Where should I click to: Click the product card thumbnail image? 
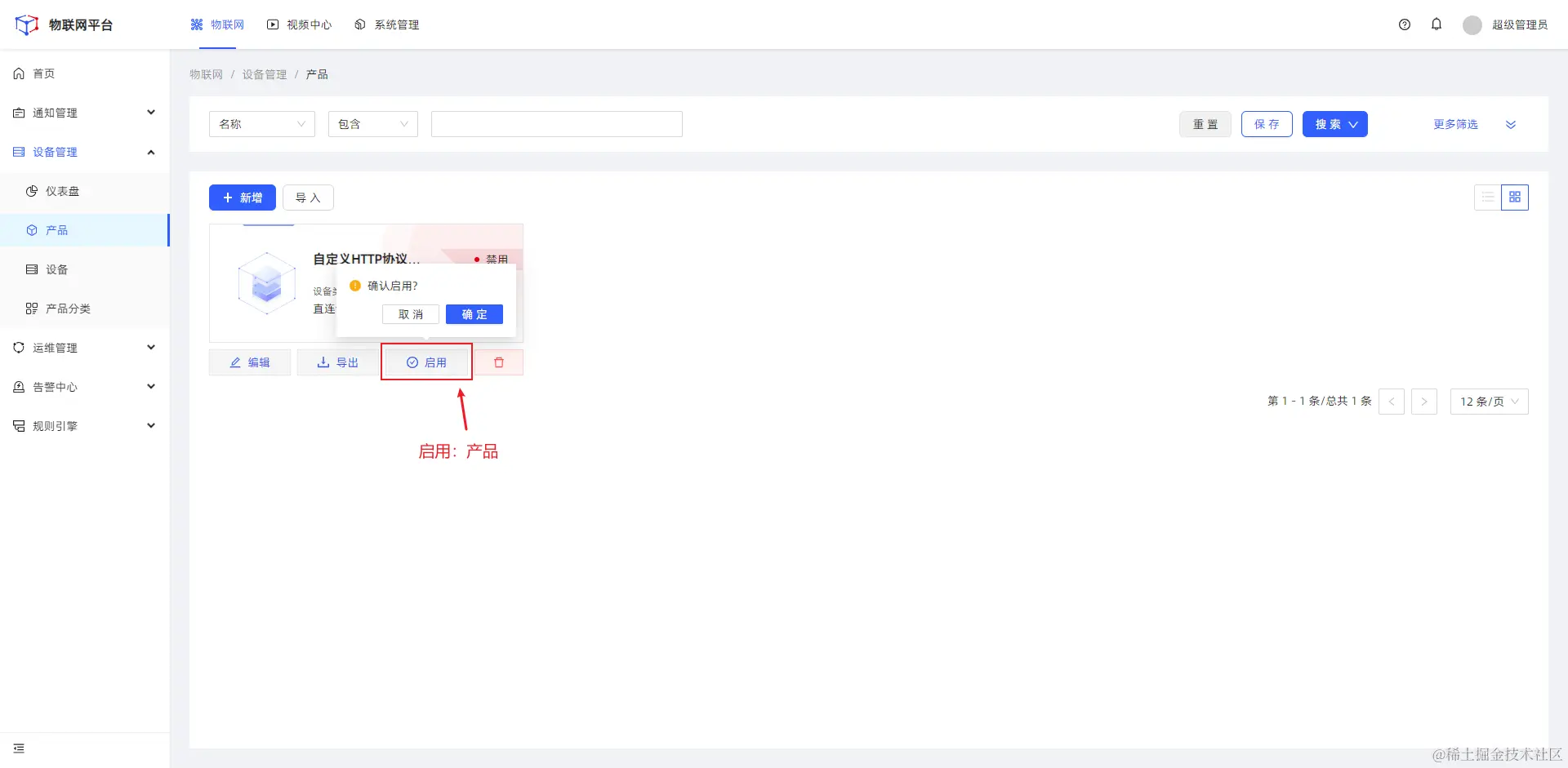pos(266,283)
